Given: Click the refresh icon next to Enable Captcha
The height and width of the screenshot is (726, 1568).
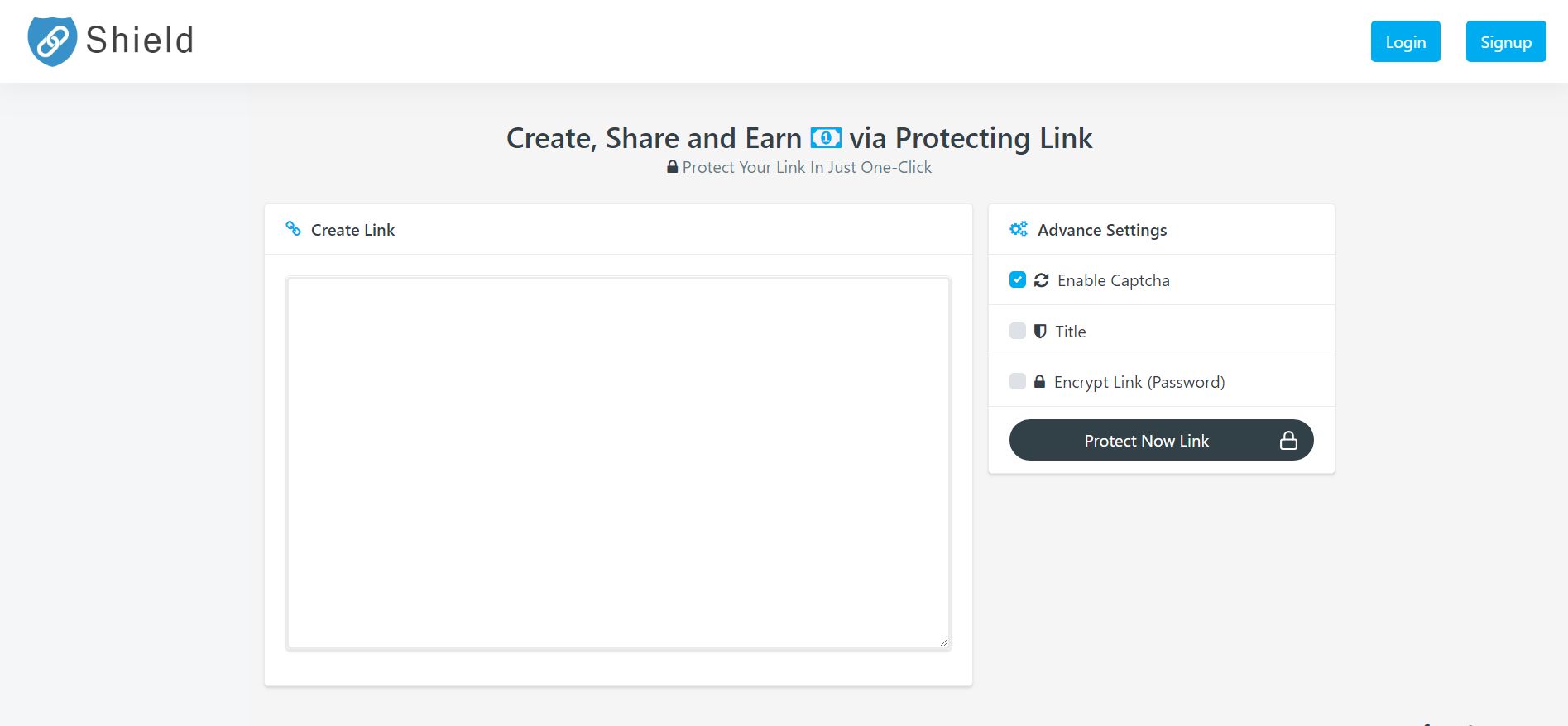Looking at the screenshot, I should [1042, 280].
